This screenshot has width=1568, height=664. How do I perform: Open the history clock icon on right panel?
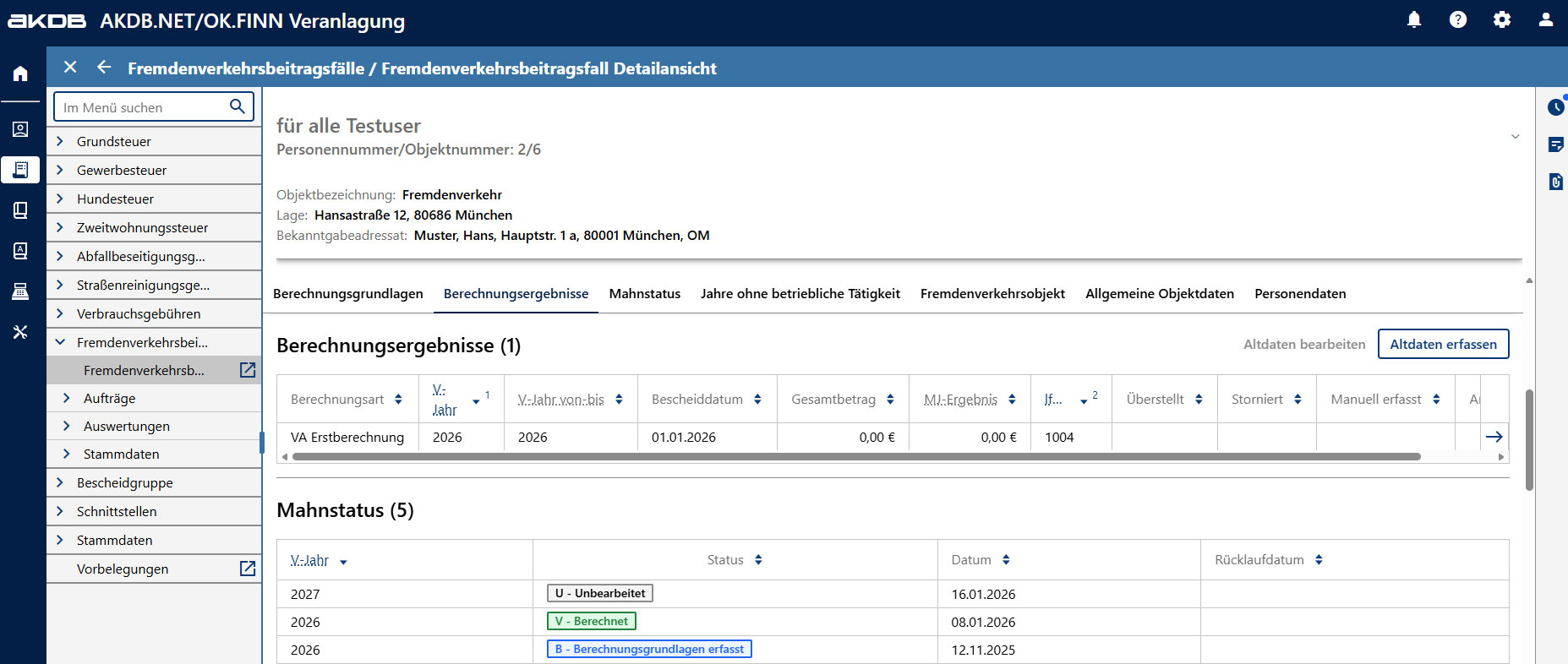[1555, 107]
